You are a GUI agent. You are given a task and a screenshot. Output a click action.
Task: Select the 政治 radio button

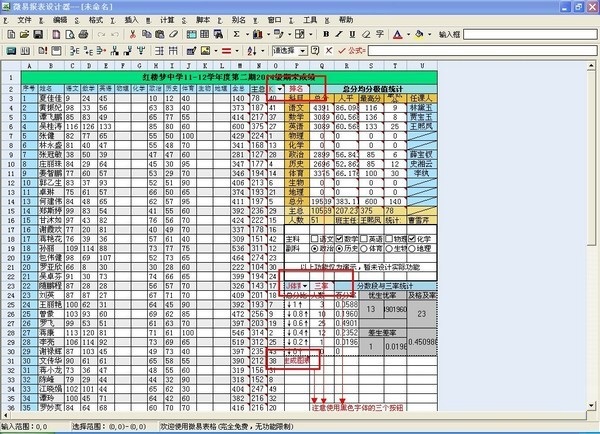coord(315,248)
